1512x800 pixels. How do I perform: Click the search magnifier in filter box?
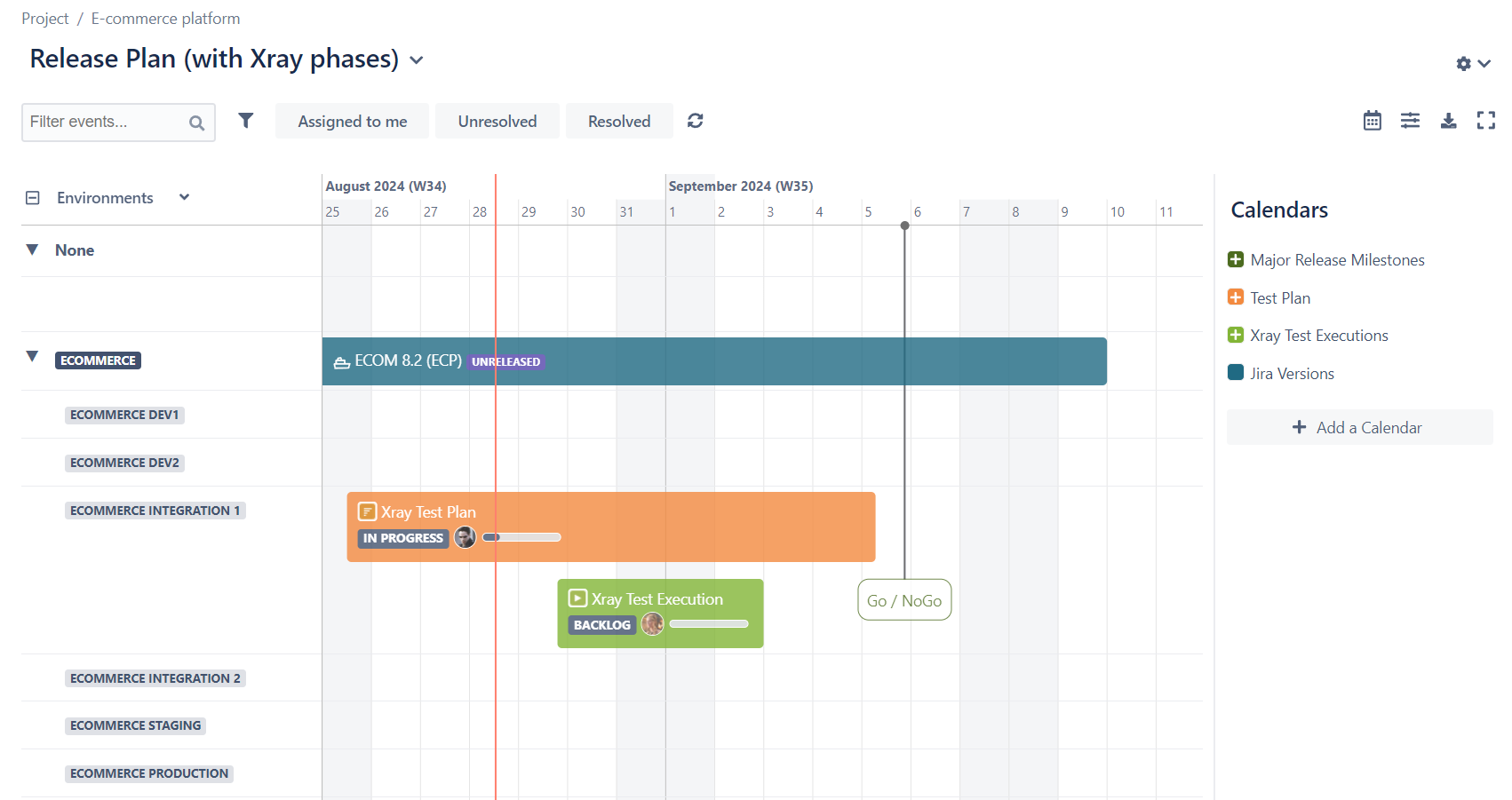[x=196, y=123]
